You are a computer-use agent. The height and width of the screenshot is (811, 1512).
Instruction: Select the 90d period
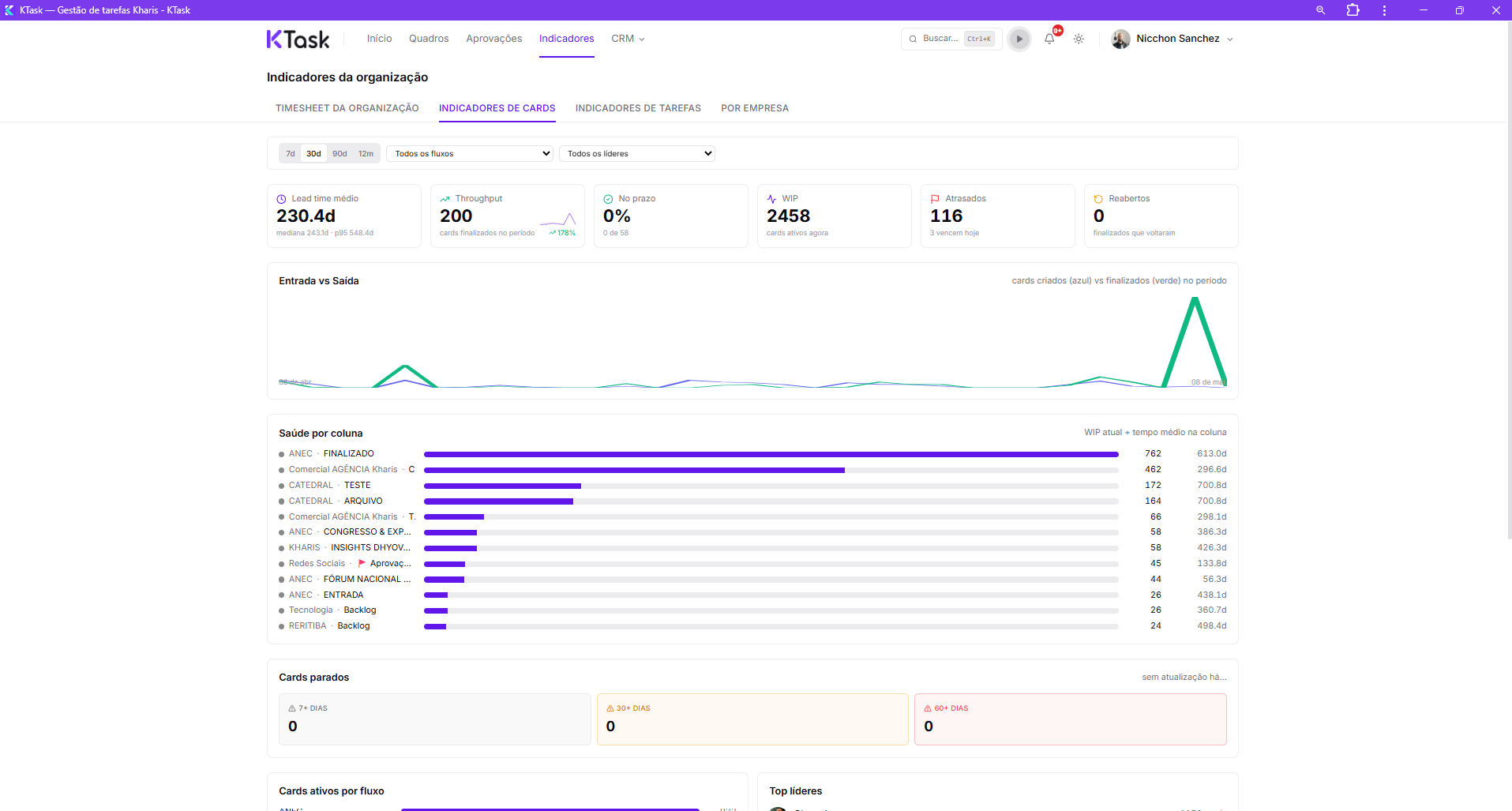[340, 153]
